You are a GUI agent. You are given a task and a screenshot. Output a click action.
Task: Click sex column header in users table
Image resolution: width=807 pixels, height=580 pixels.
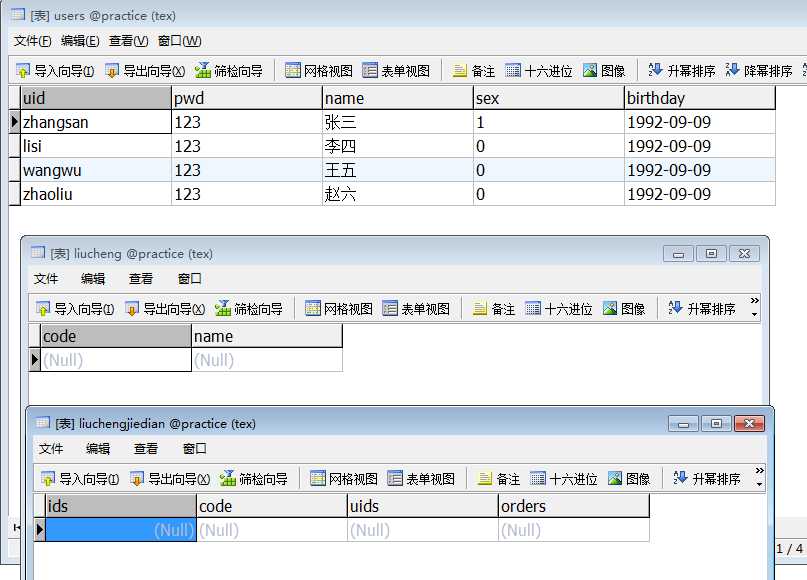point(549,98)
